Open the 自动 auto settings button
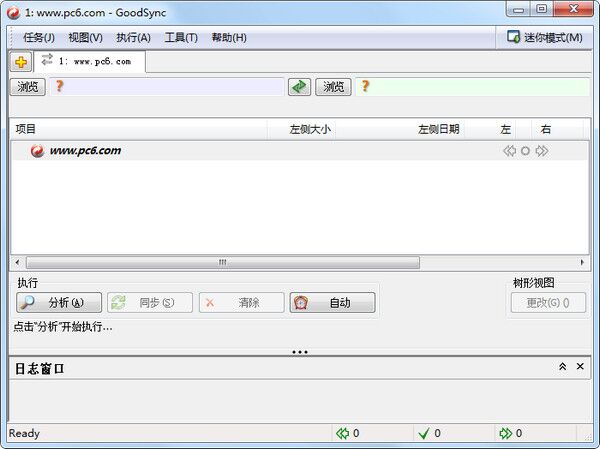Image resolution: width=600 pixels, height=449 pixels. [332, 303]
